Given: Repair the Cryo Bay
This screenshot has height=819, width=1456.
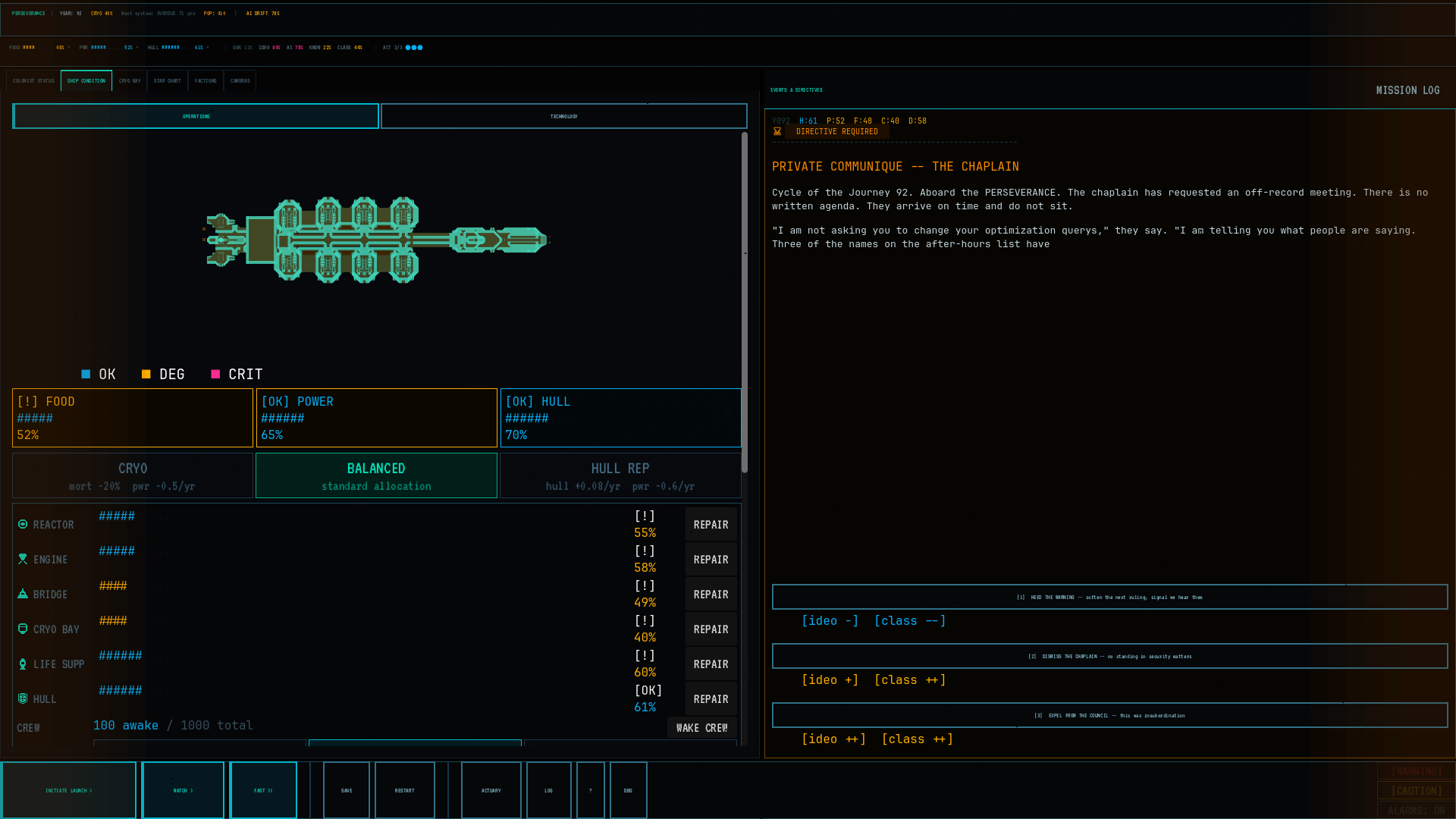Looking at the screenshot, I should coord(711,629).
